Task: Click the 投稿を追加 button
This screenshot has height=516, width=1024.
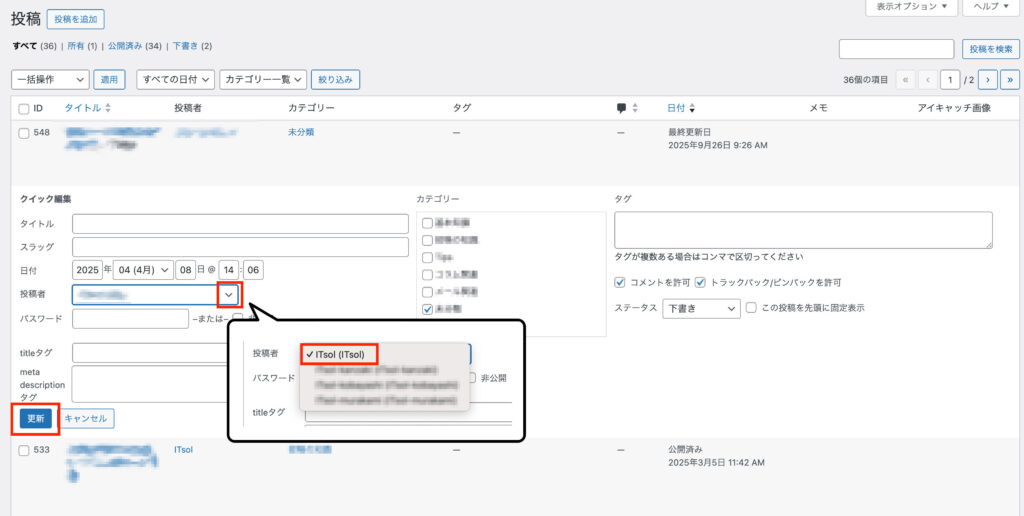Action: pos(75,19)
